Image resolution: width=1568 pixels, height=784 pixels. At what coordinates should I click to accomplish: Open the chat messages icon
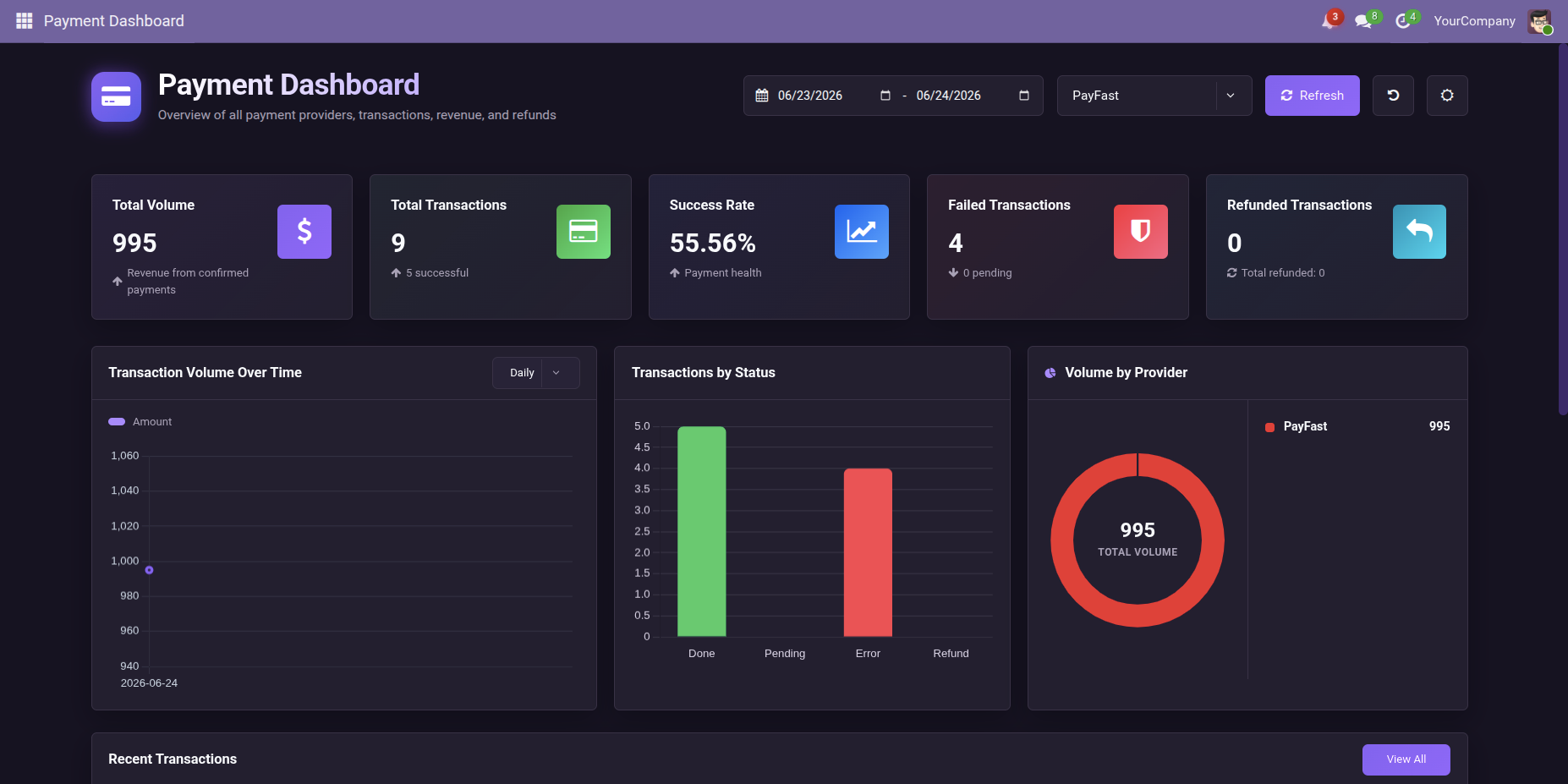1363,21
